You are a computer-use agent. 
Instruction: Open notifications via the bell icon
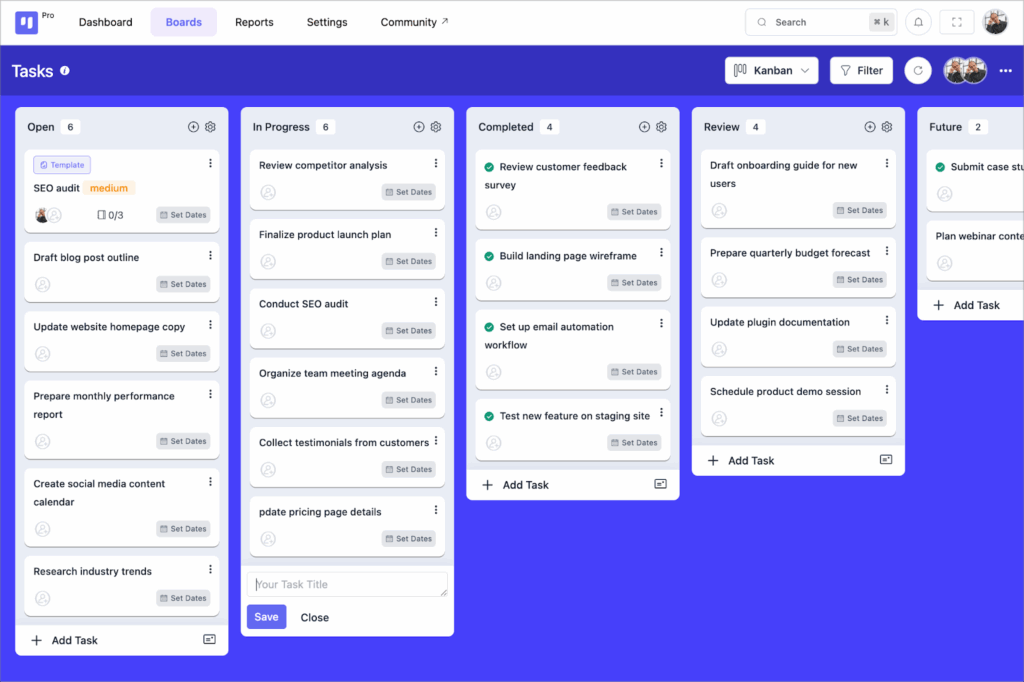point(918,21)
